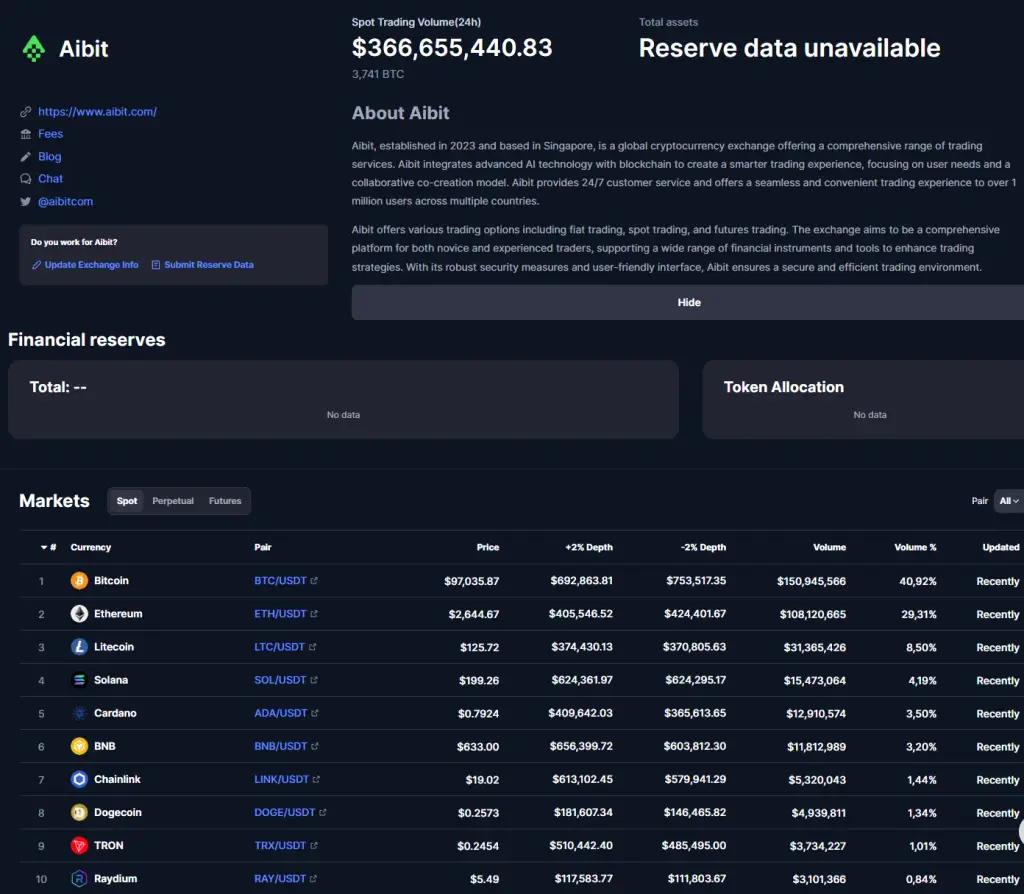This screenshot has height=894, width=1024.
Task: Open the ADA/USDT pair link
Action: click(x=281, y=713)
